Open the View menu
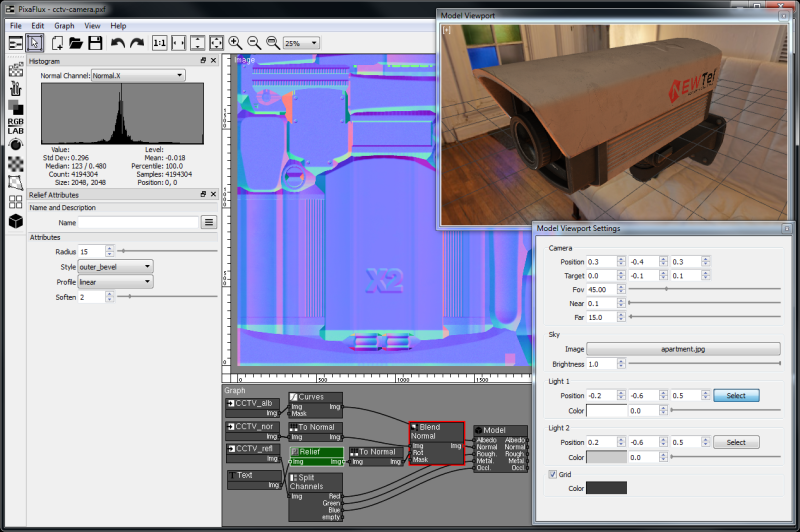Screen dimensions: 800x532 [x=92, y=25]
